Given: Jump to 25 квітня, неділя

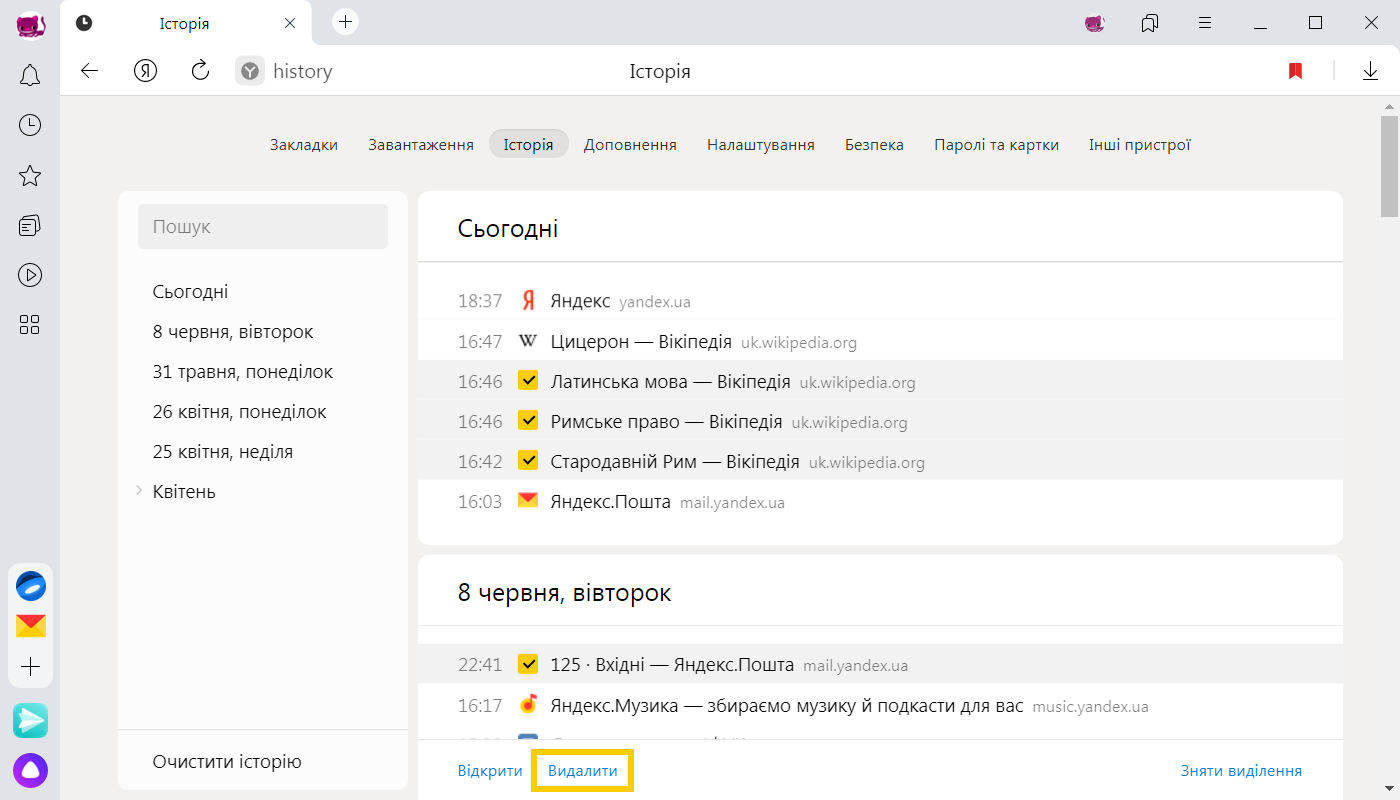Looking at the screenshot, I should pyautogui.click(x=223, y=451).
